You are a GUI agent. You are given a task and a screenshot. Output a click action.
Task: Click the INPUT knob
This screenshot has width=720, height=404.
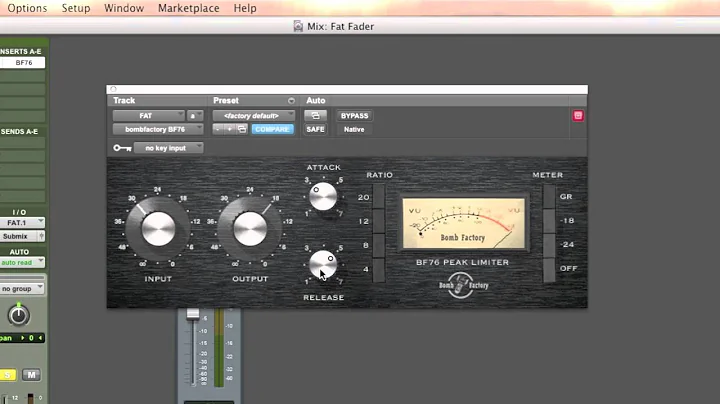click(x=158, y=228)
